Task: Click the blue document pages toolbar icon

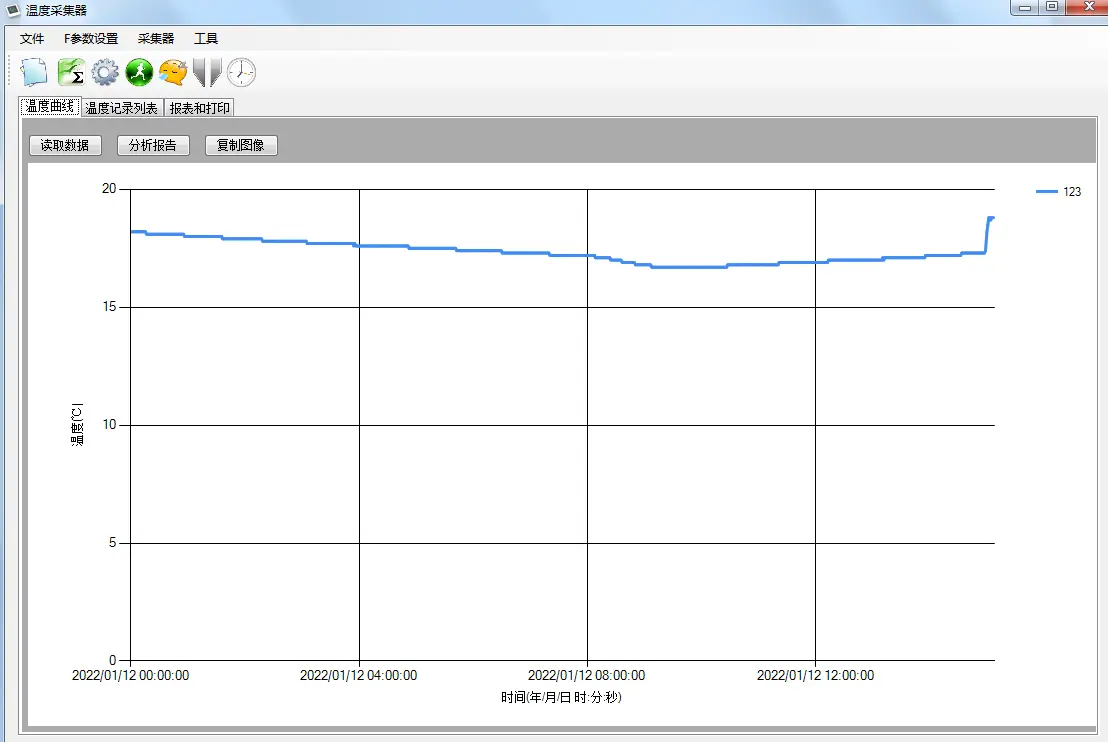Action: pyautogui.click(x=35, y=72)
